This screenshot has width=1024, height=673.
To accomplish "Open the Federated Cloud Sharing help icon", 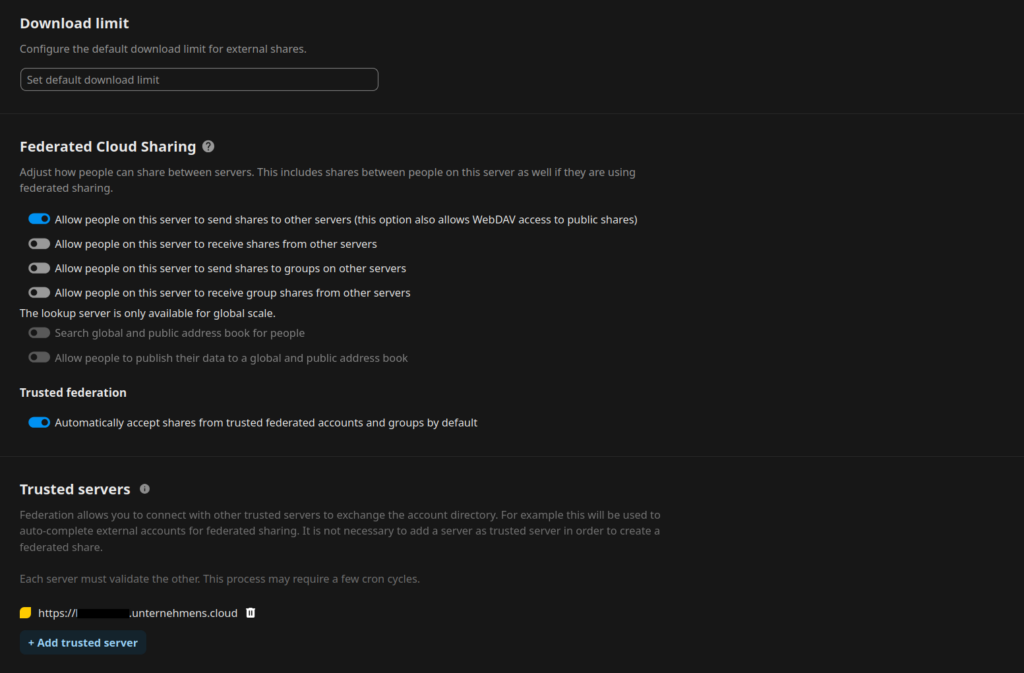I will [208, 146].
